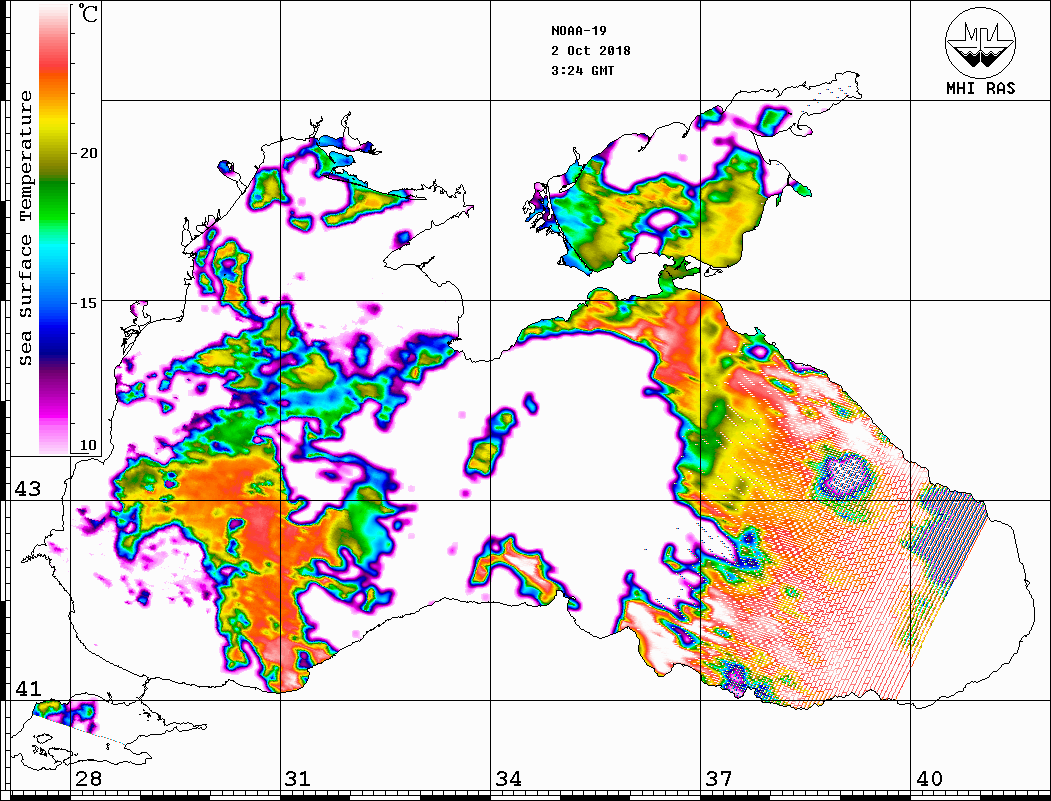
Task: Click the MHI RAS text label
Action: click(x=980, y=89)
